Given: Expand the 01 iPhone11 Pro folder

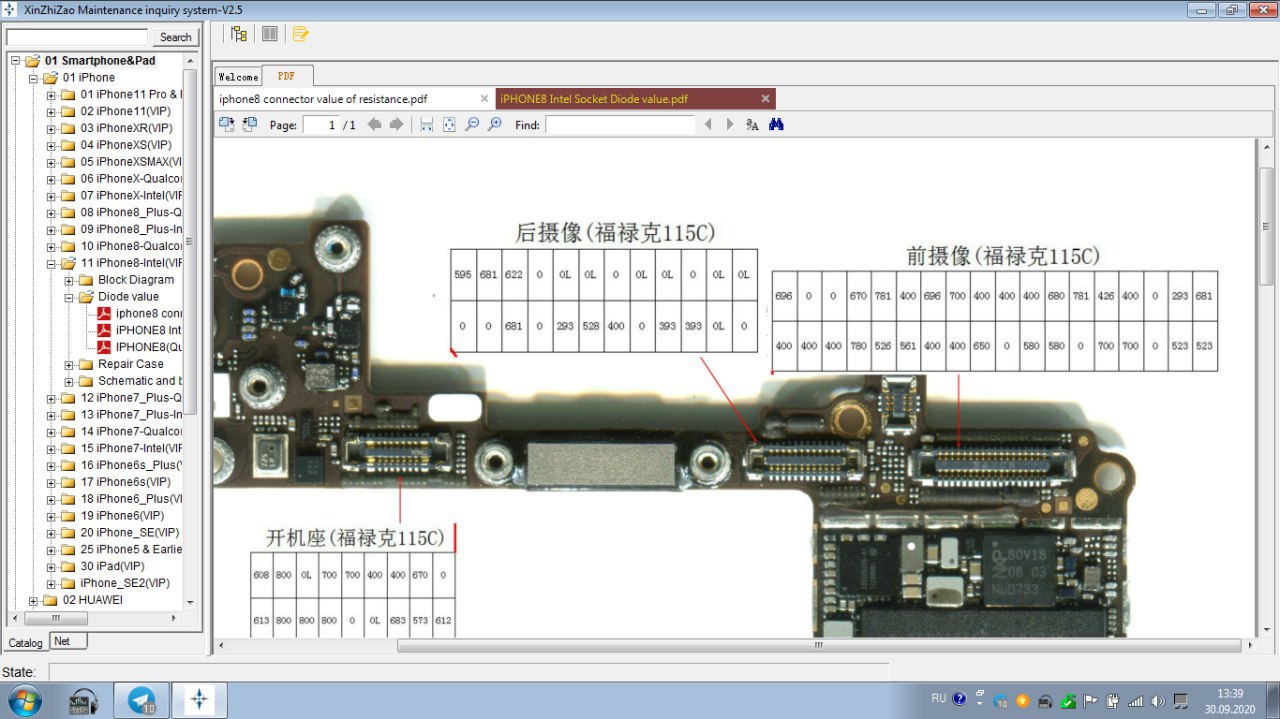Looking at the screenshot, I should pyautogui.click(x=52, y=95).
